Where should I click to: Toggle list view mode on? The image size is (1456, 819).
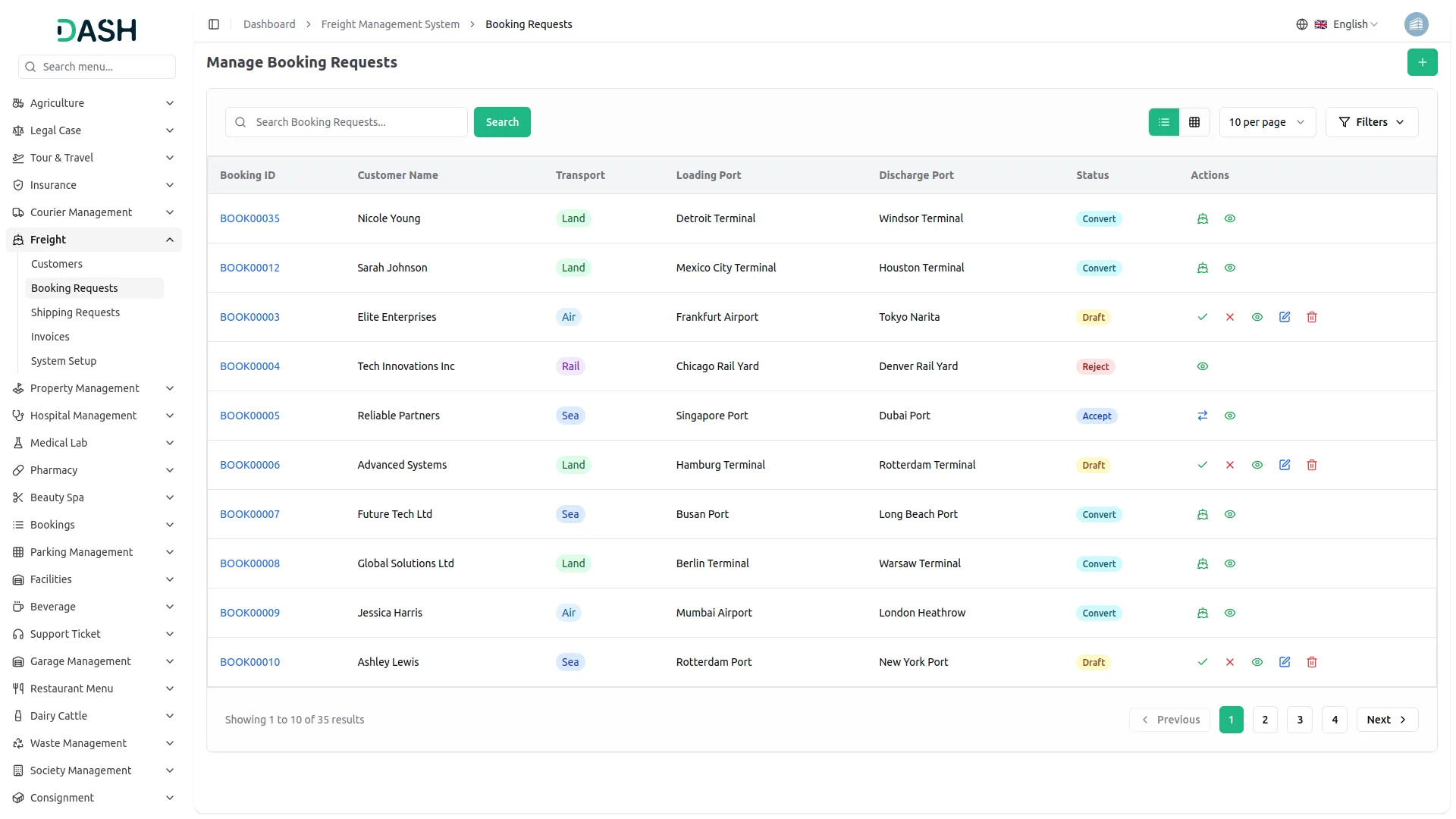tap(1164, 121)
